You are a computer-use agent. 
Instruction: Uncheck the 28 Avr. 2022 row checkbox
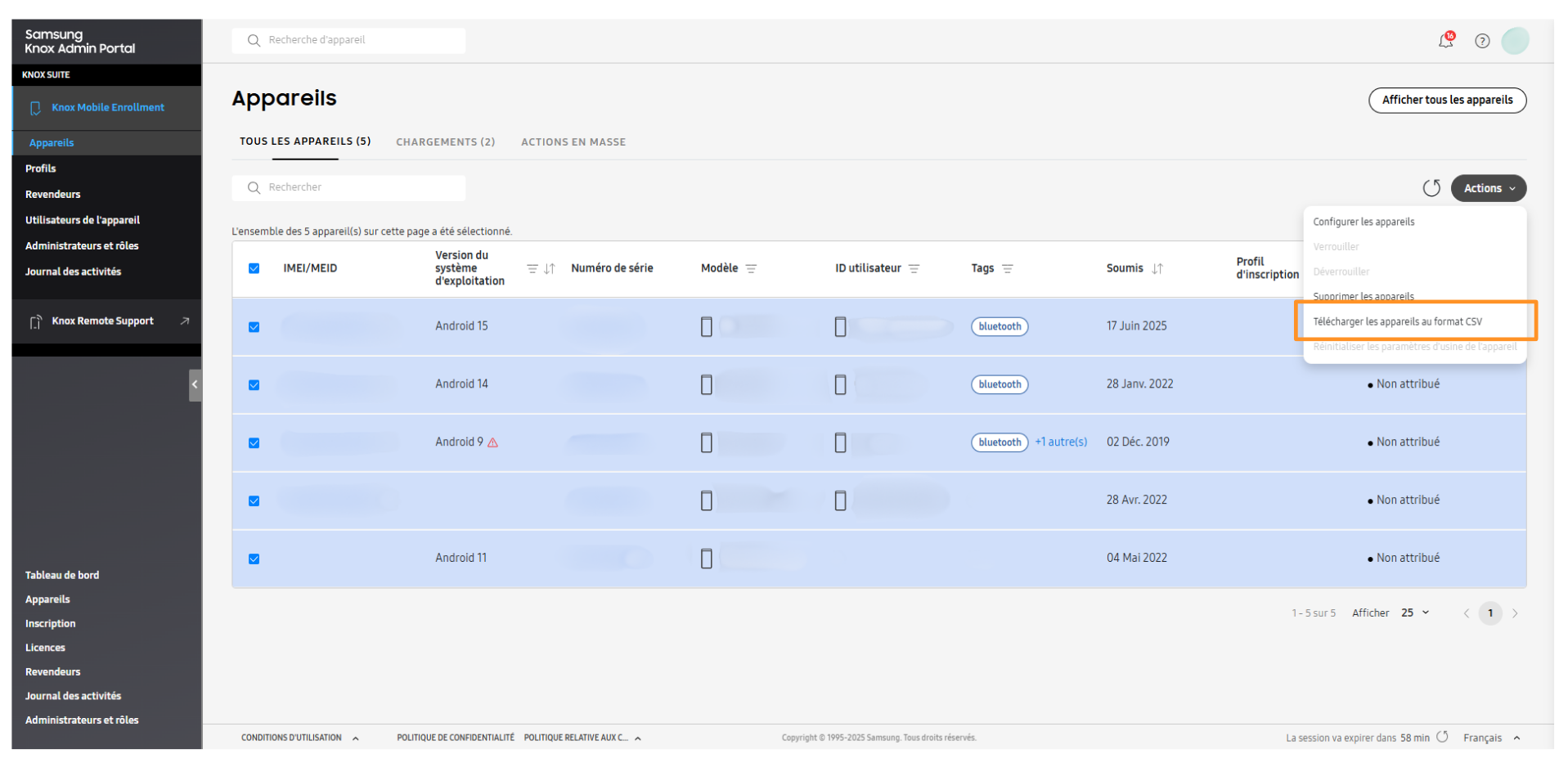pos(254,501)
